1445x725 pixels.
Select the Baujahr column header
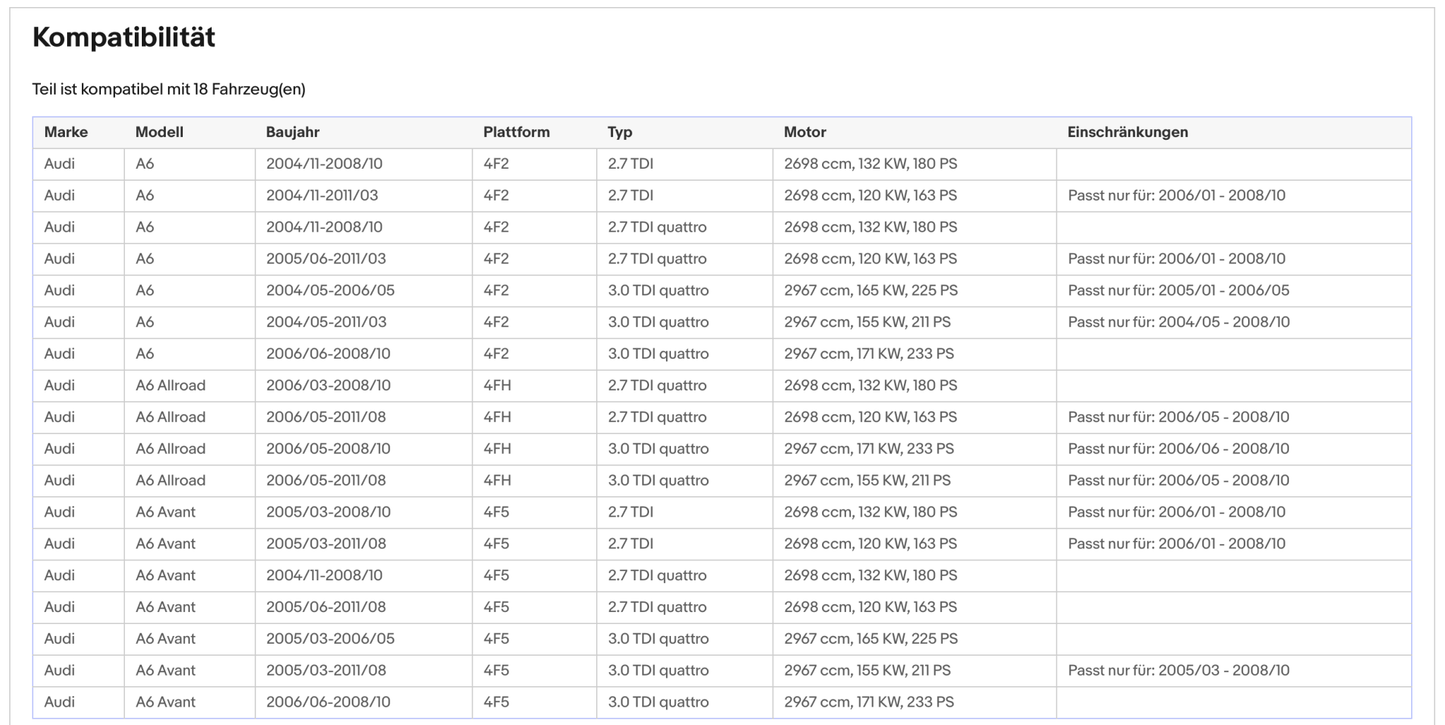[x=293, y=132]
